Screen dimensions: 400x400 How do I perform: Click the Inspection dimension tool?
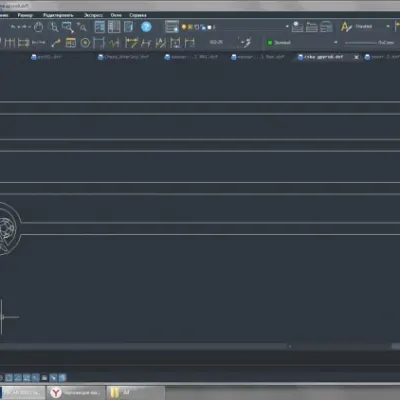(99, 43)
